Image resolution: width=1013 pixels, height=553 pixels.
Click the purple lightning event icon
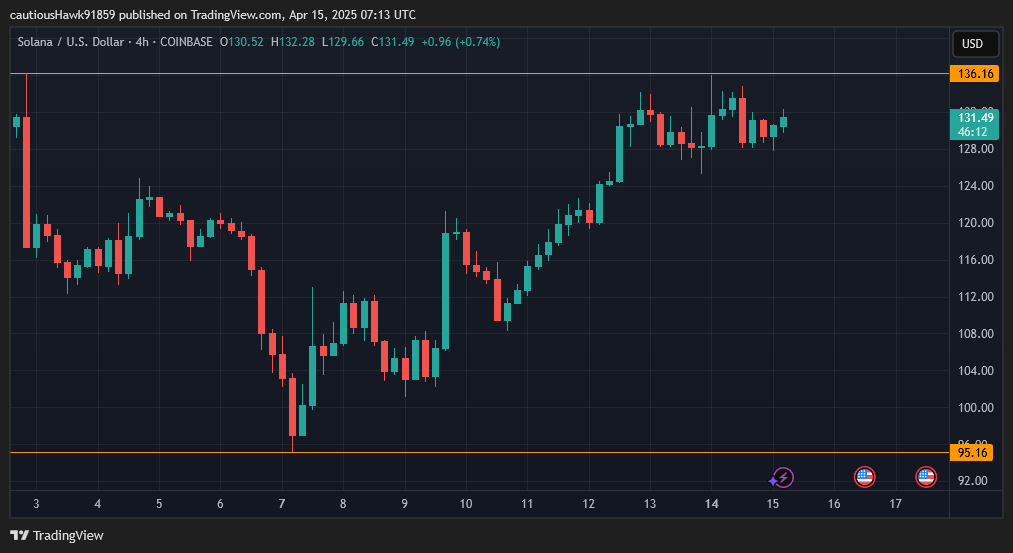click(x=783, y=477)
